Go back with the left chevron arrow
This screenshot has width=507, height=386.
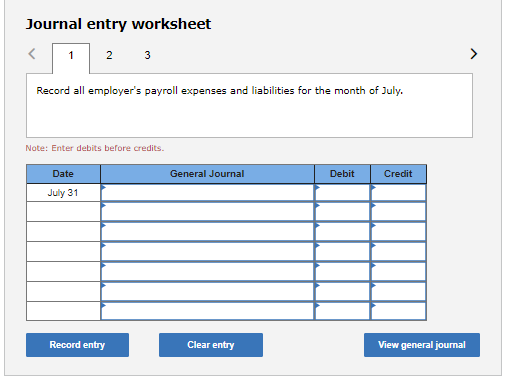32,54
